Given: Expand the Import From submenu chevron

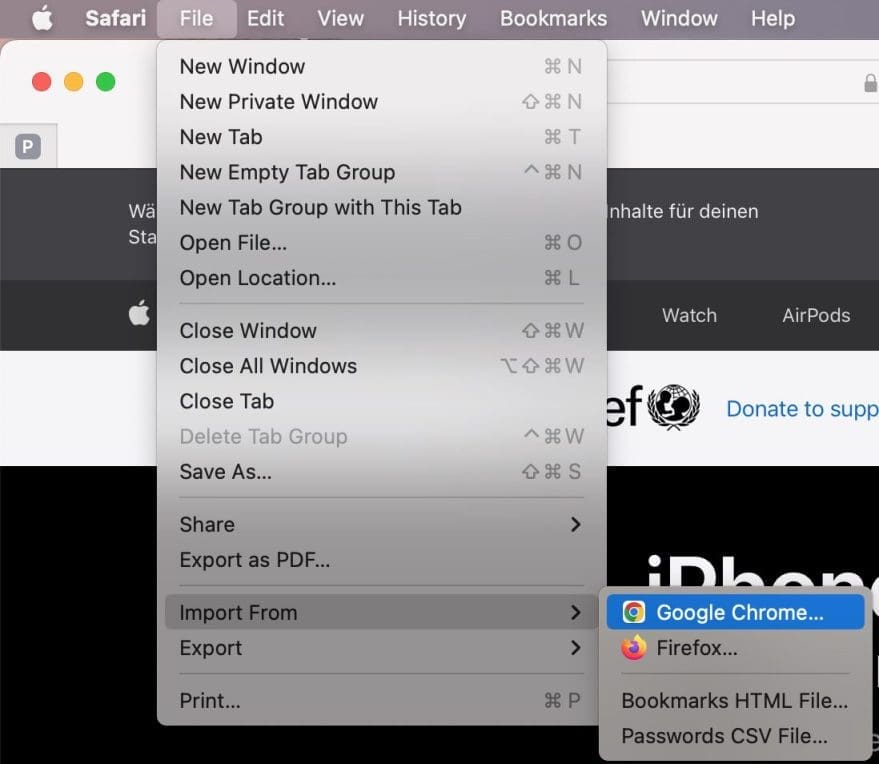Looking at the screenshot, I should pyautogui.click(x=575, y=612).
